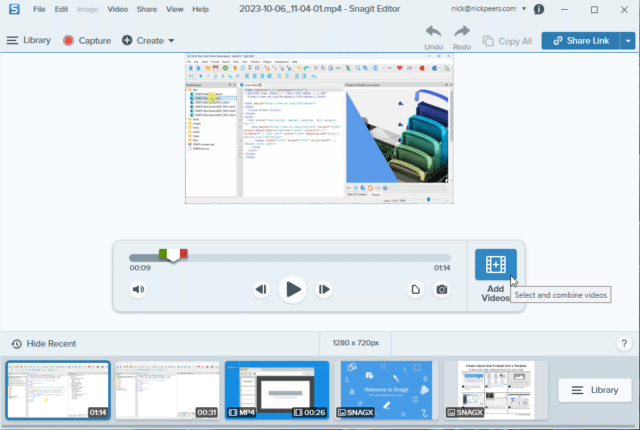Click the 00:09 current time label

140,268
